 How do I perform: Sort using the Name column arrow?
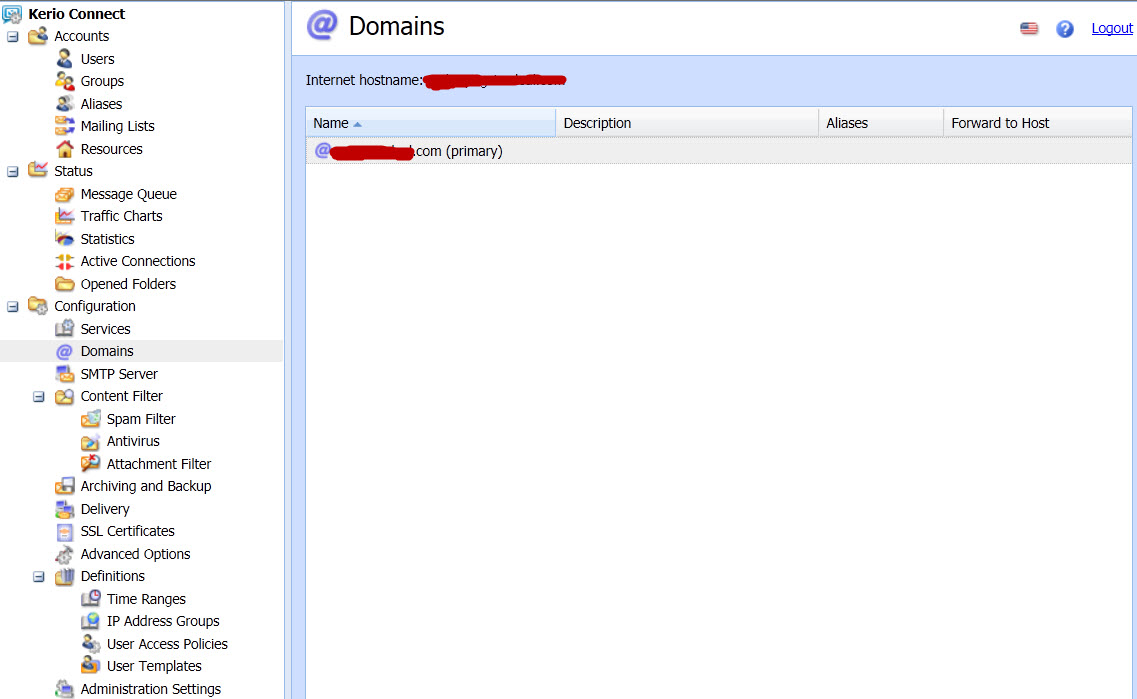357,124
